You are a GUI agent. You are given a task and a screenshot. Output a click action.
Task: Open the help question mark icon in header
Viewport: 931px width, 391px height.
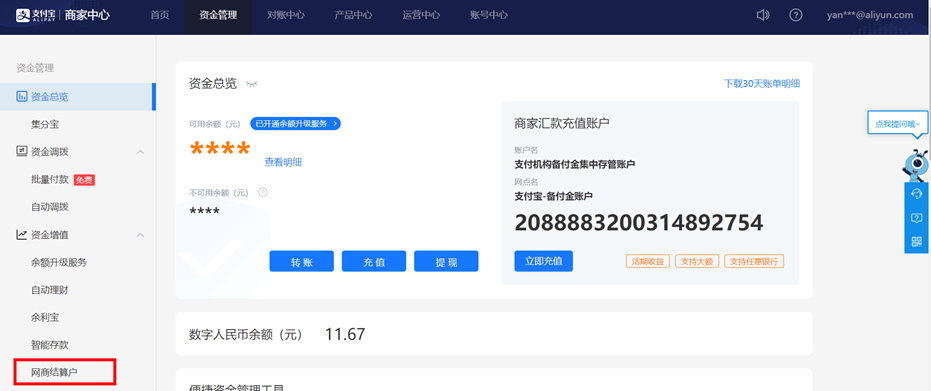(x=796, y=15)
